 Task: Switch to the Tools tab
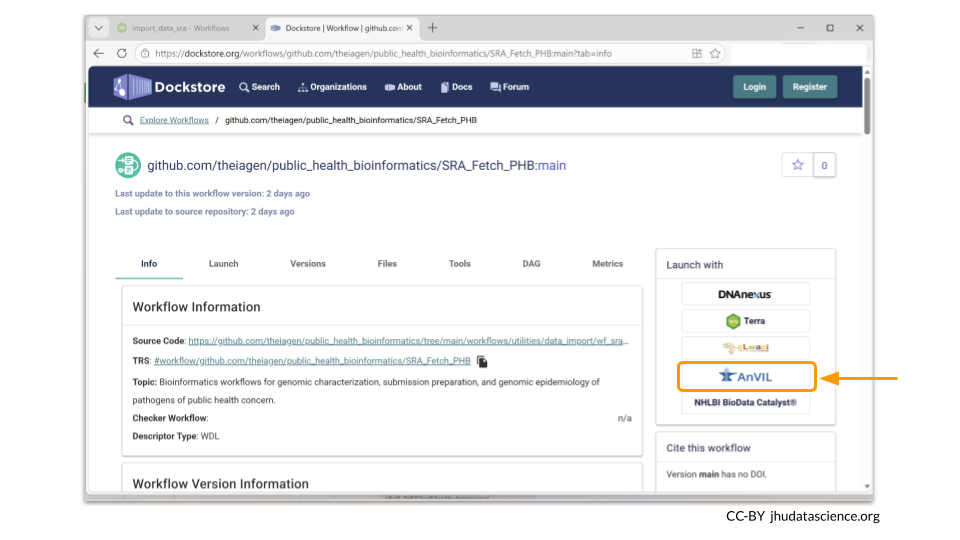pyautogui.click(x=459, y=264)
